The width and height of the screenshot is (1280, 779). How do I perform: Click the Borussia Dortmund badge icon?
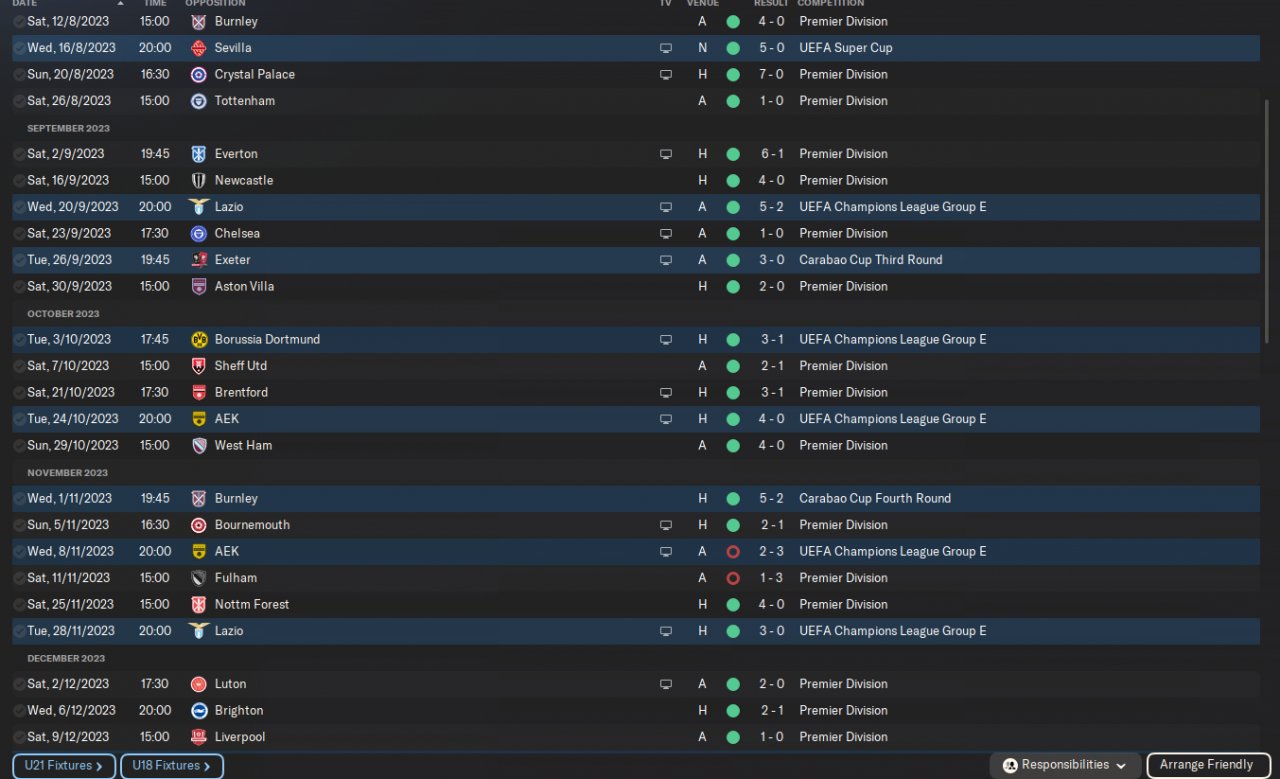(x=198, y=340)
